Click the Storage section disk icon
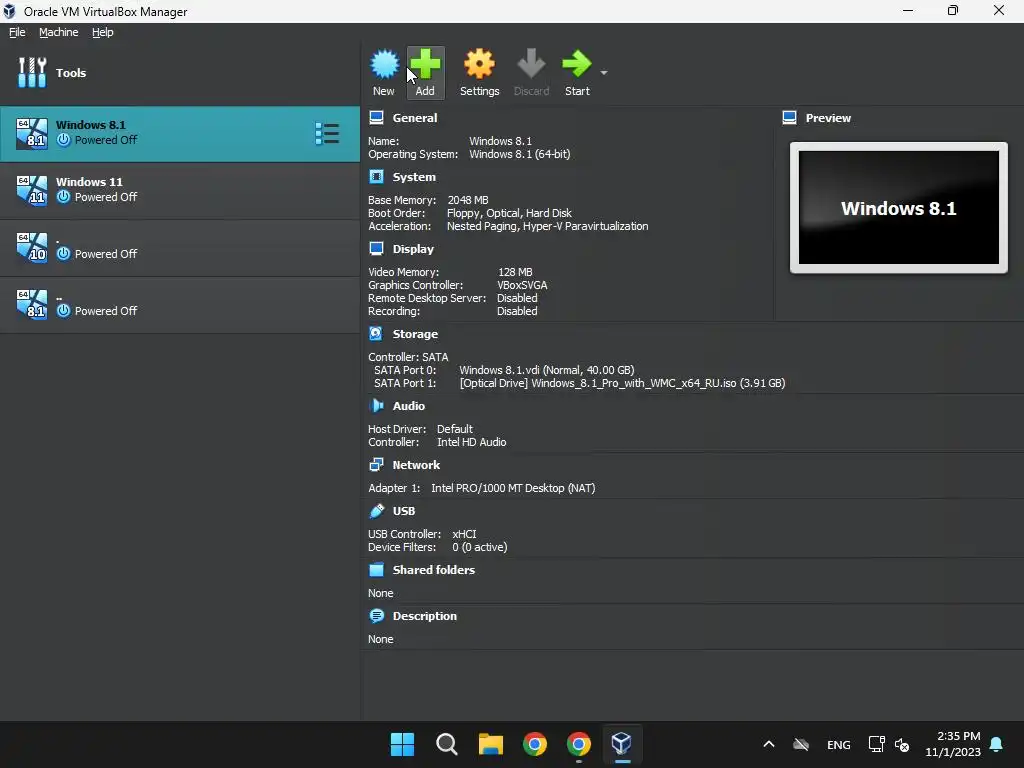 pyautogui.click(x=376, y=334)
